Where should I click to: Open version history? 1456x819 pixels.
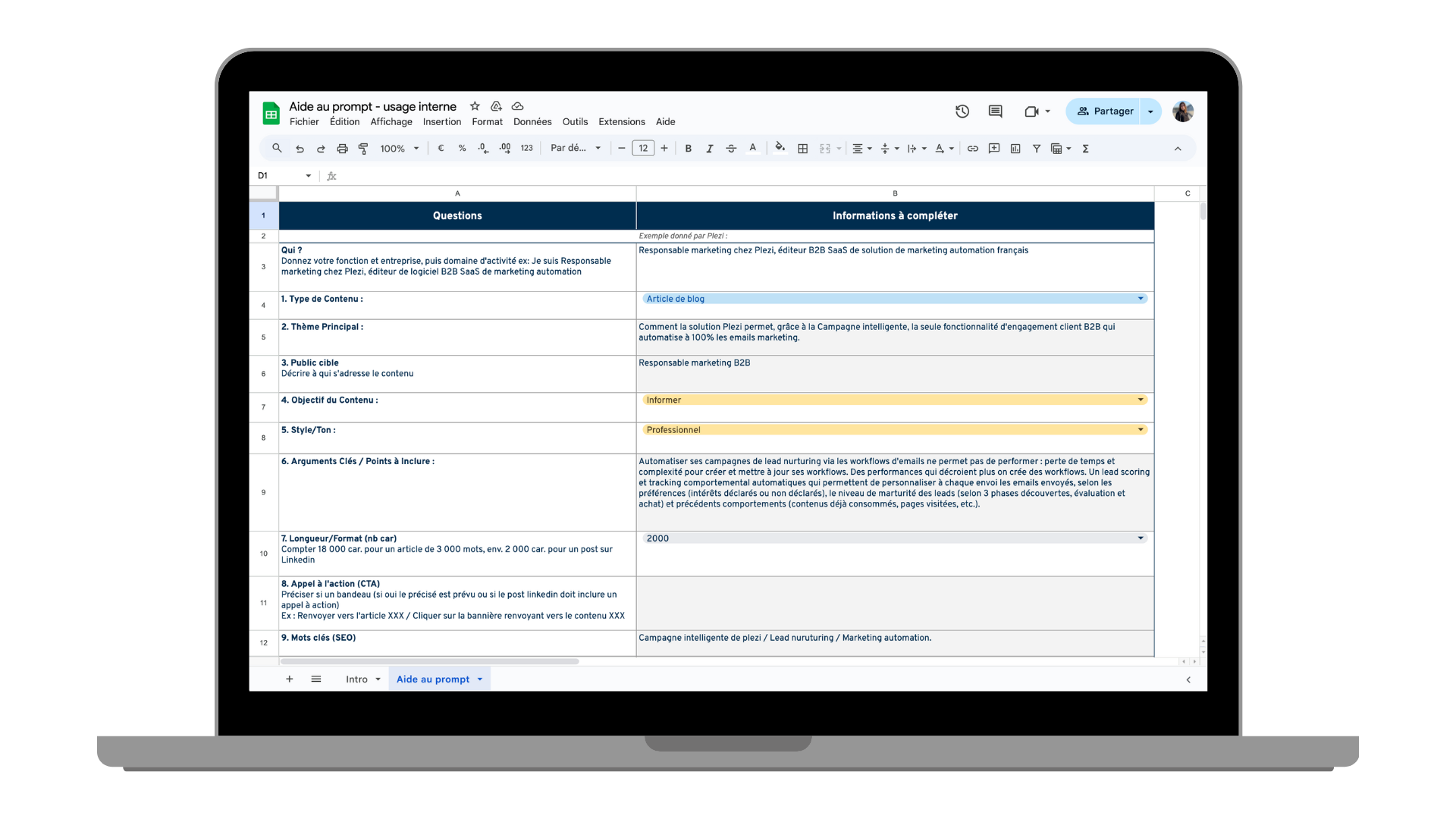(962, 111)
